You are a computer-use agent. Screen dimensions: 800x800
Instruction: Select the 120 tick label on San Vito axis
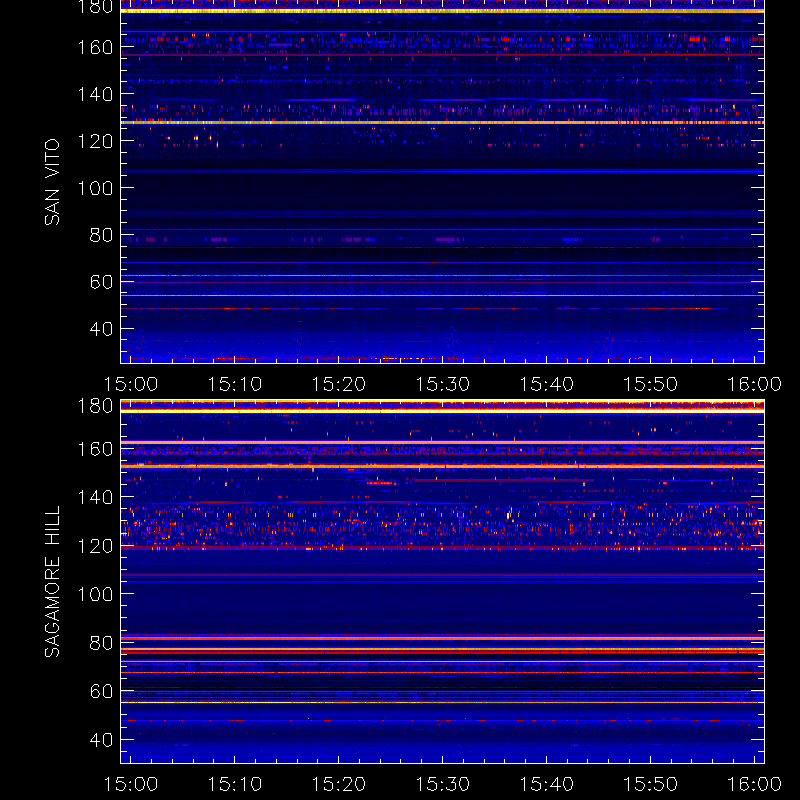95,141
